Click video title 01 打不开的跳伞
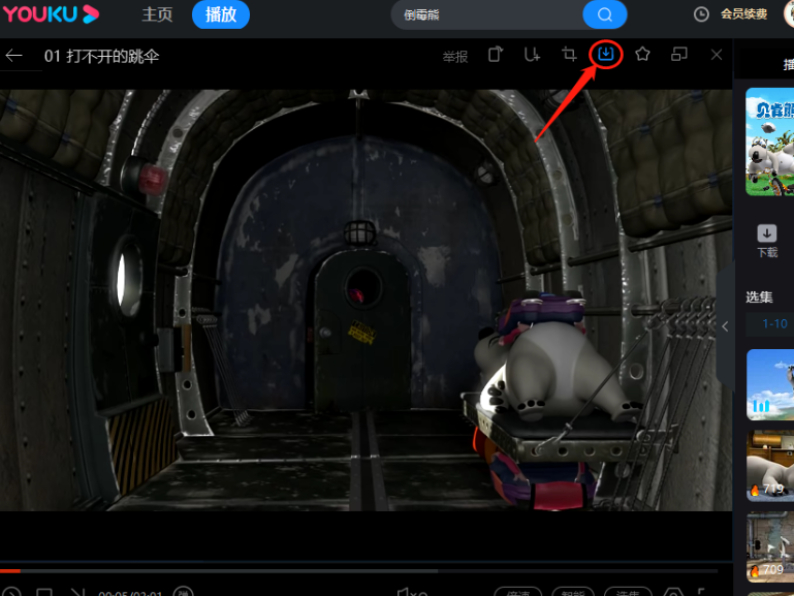 (101, 56)
